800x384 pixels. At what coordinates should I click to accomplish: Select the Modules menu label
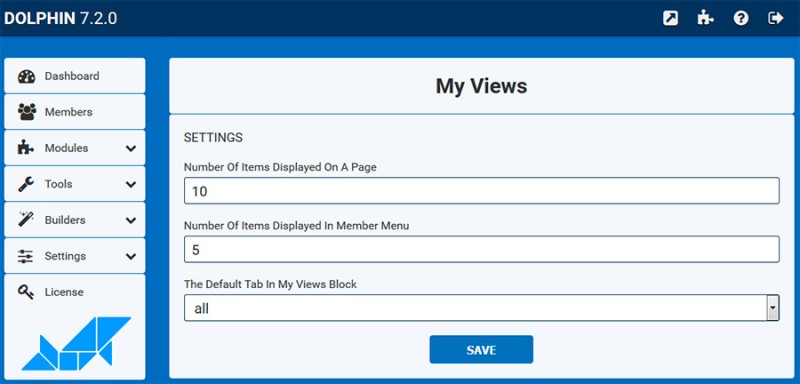(66, 148)
